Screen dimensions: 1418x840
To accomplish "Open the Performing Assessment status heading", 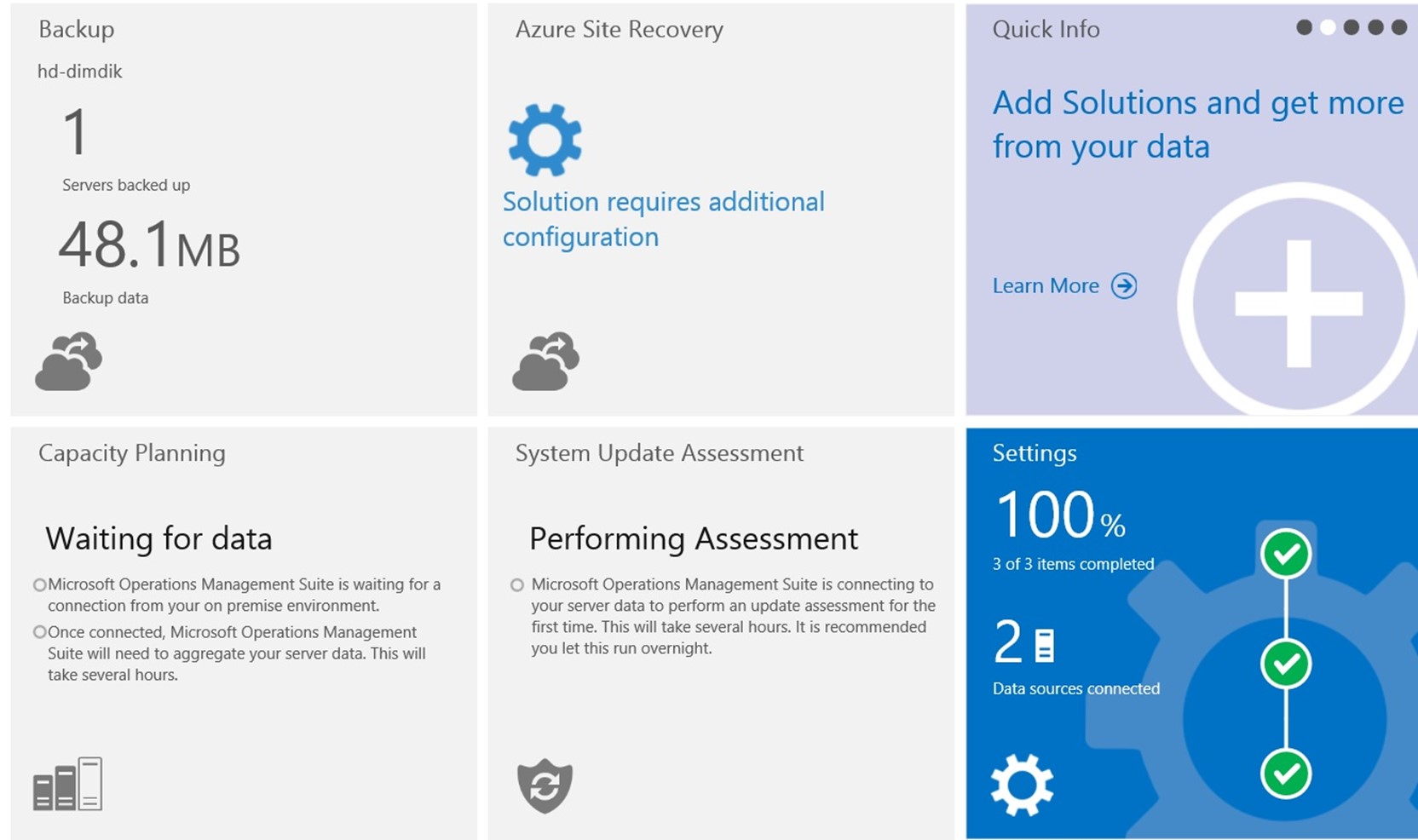I will 694,538.
